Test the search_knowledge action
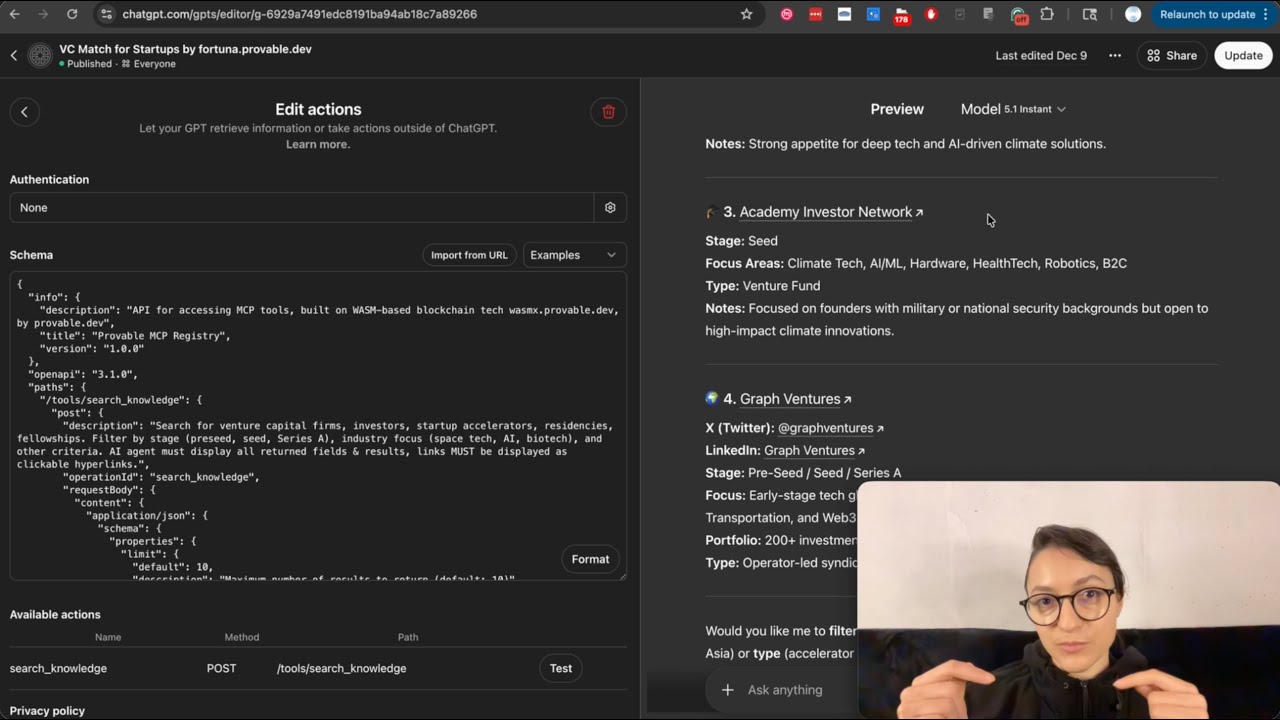The height and width of the screenshot is (720, 1280). tap(561, 668)
